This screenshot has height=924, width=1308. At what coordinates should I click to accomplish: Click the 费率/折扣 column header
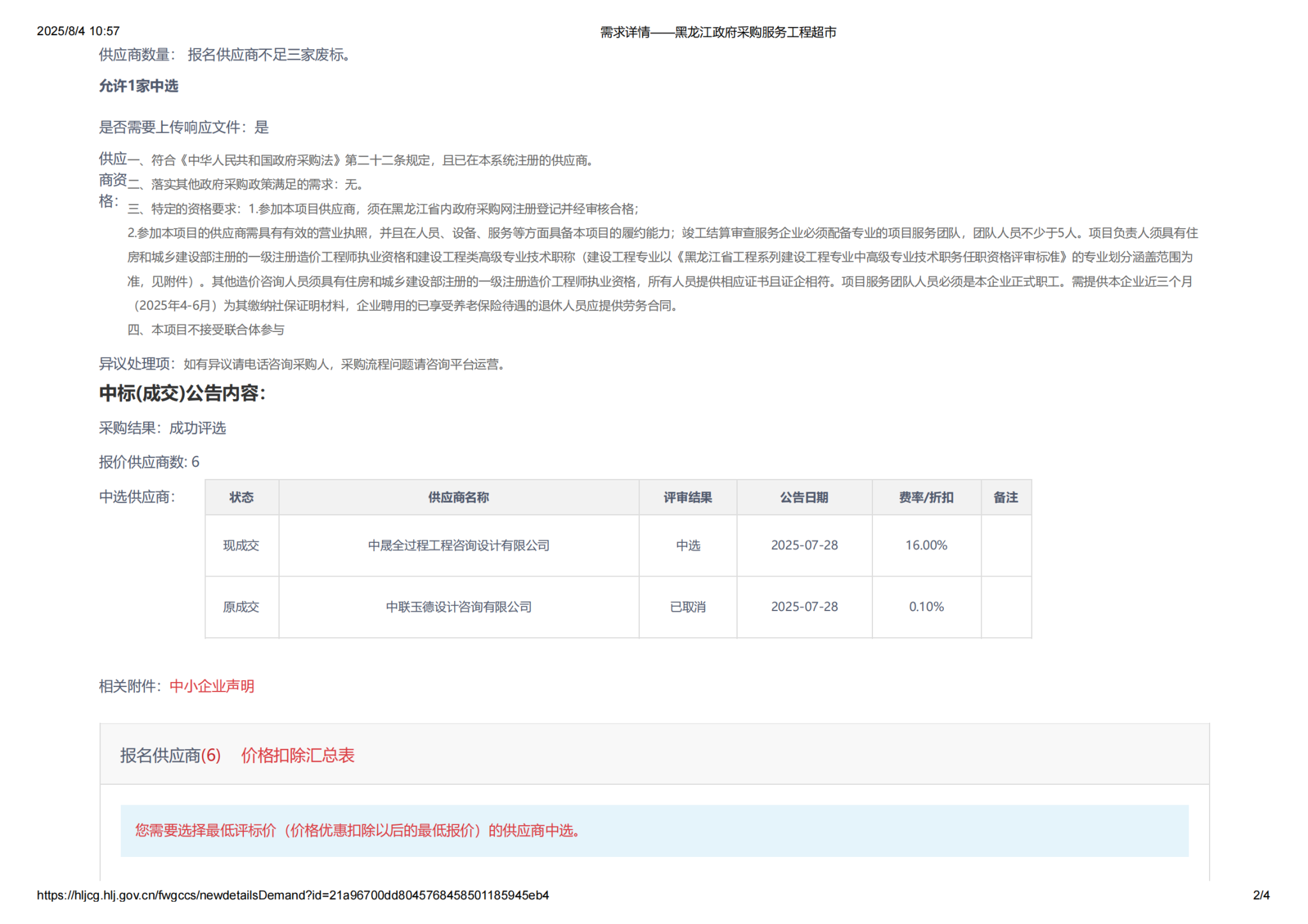tap(925, 497)
